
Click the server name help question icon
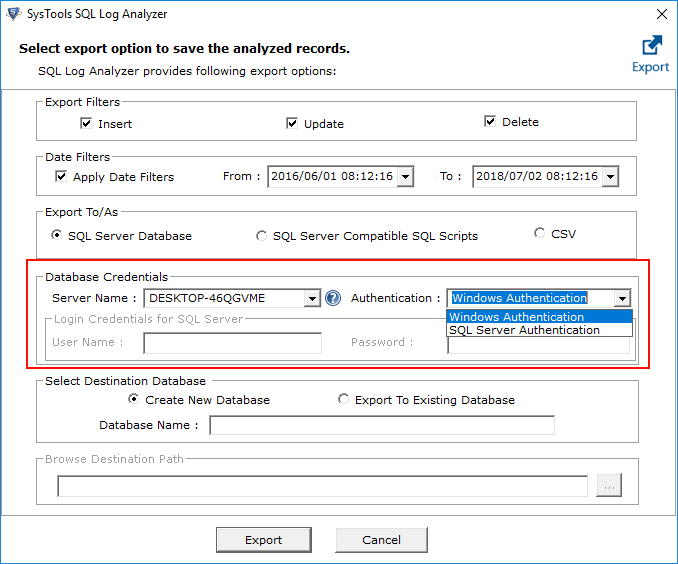(333, 298)
